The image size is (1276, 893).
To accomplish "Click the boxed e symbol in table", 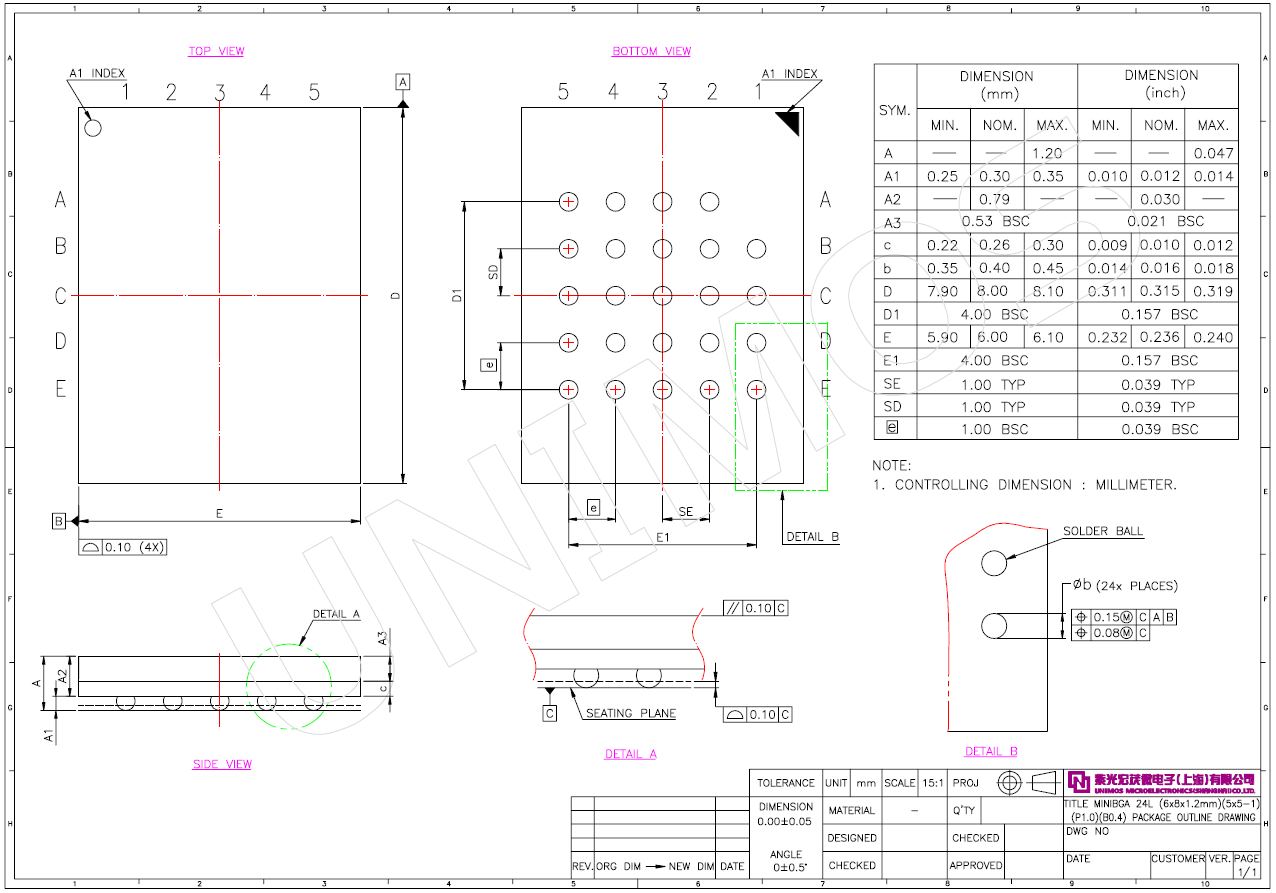I will click(892, 428).
